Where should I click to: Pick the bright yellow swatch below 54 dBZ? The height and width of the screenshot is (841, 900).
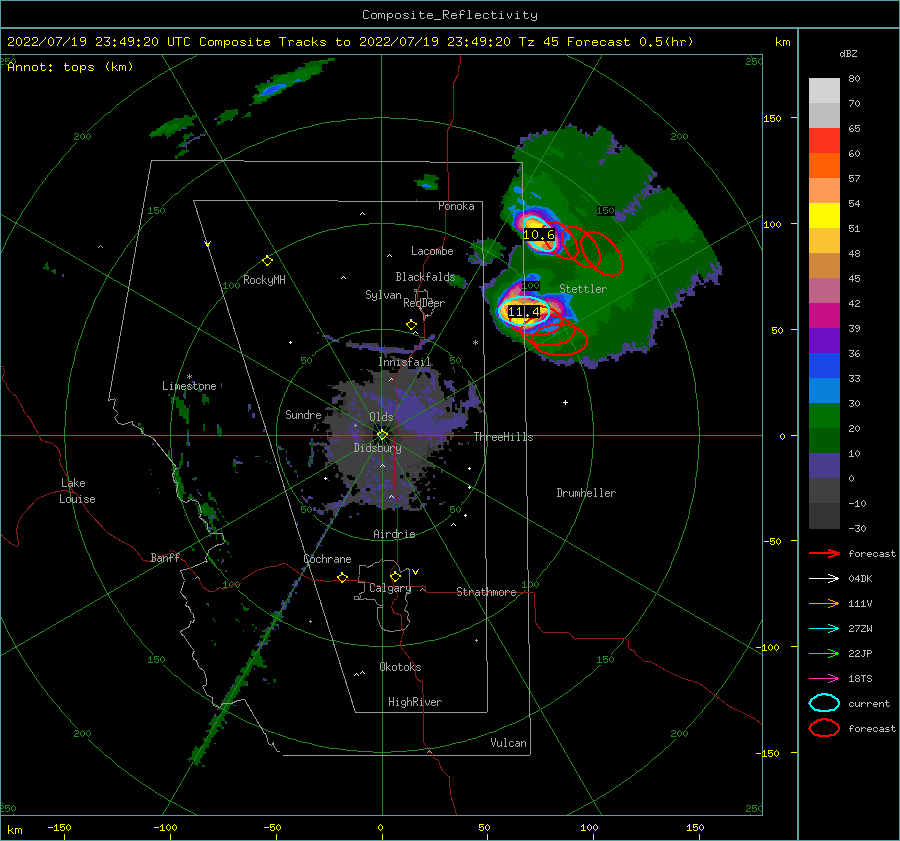pos(824,216)
